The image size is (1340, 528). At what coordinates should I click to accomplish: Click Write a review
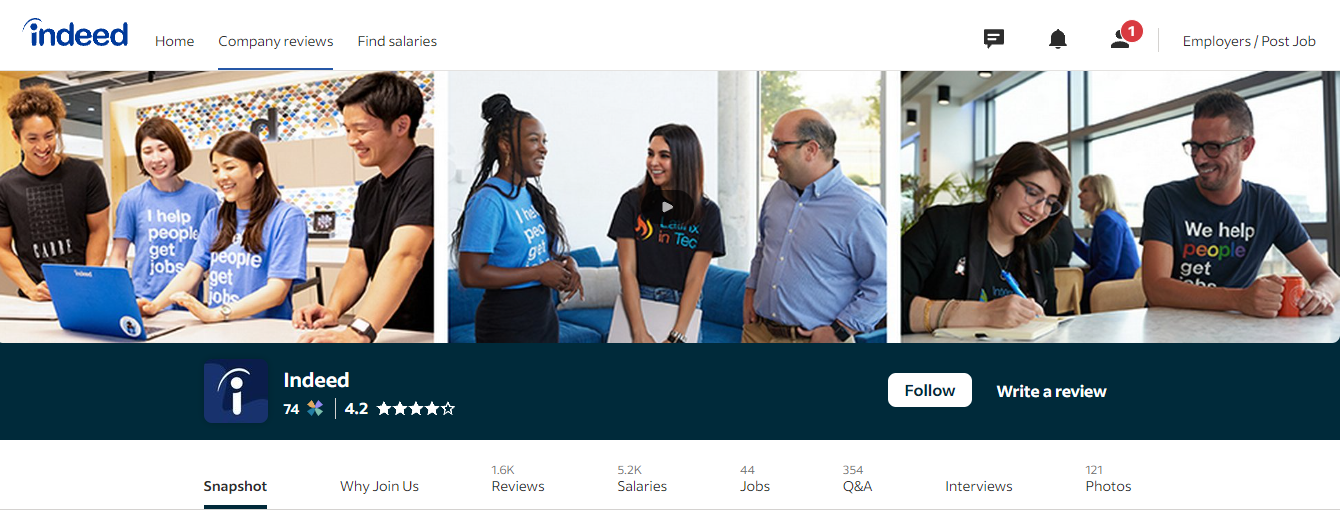[1051, 391]
